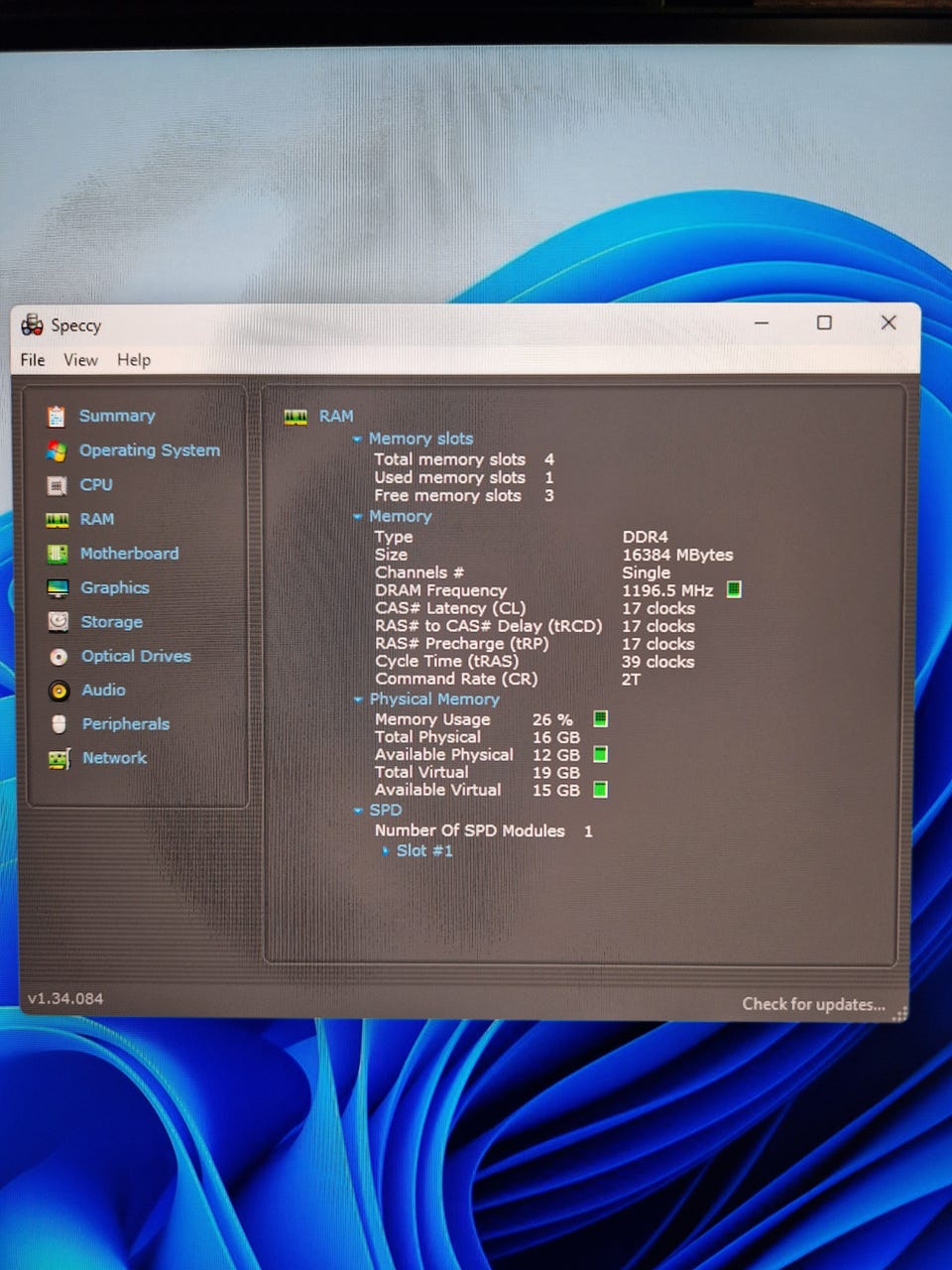
Task: Click Check for updates link
Action: [813, 1004]
